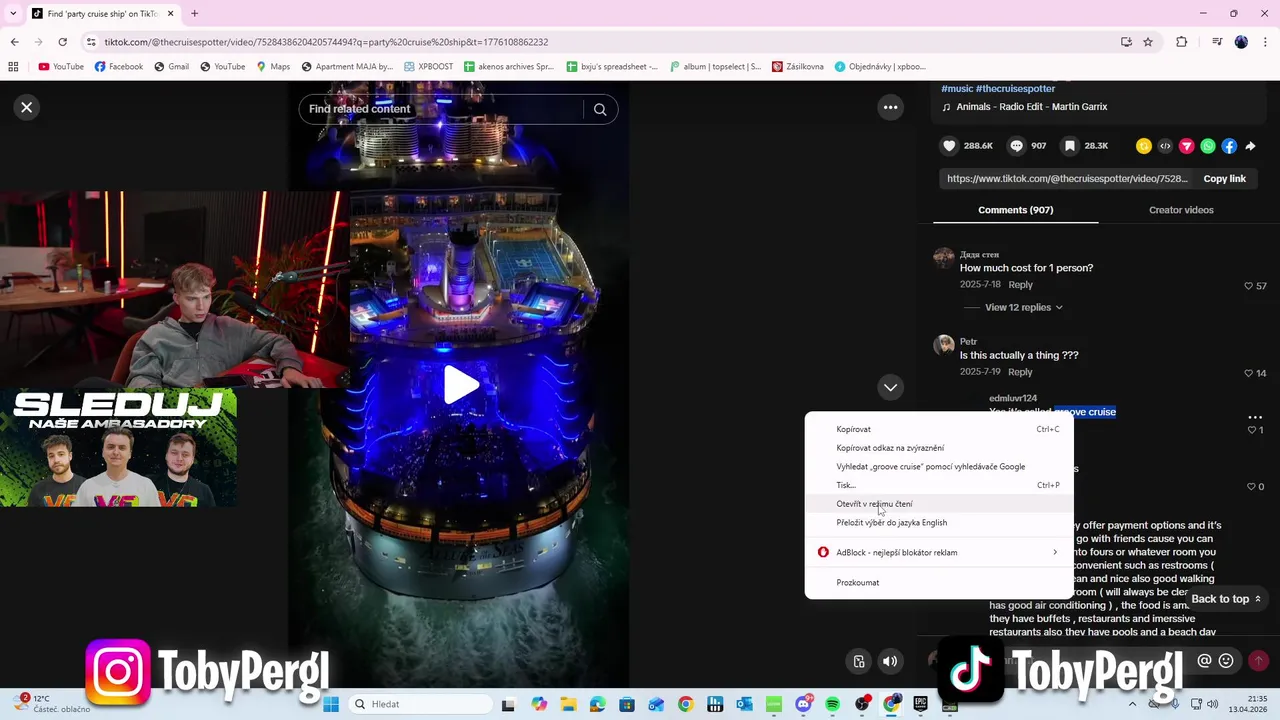Image resolution: width=1280 pixels, height=720 pixels.
Task: Get embed code icon
Action: tap(1165, 146)
